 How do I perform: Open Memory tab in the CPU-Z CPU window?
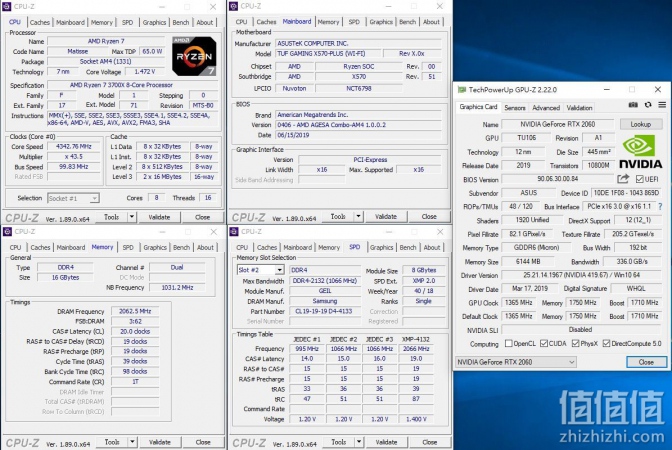tap(101, 22)
